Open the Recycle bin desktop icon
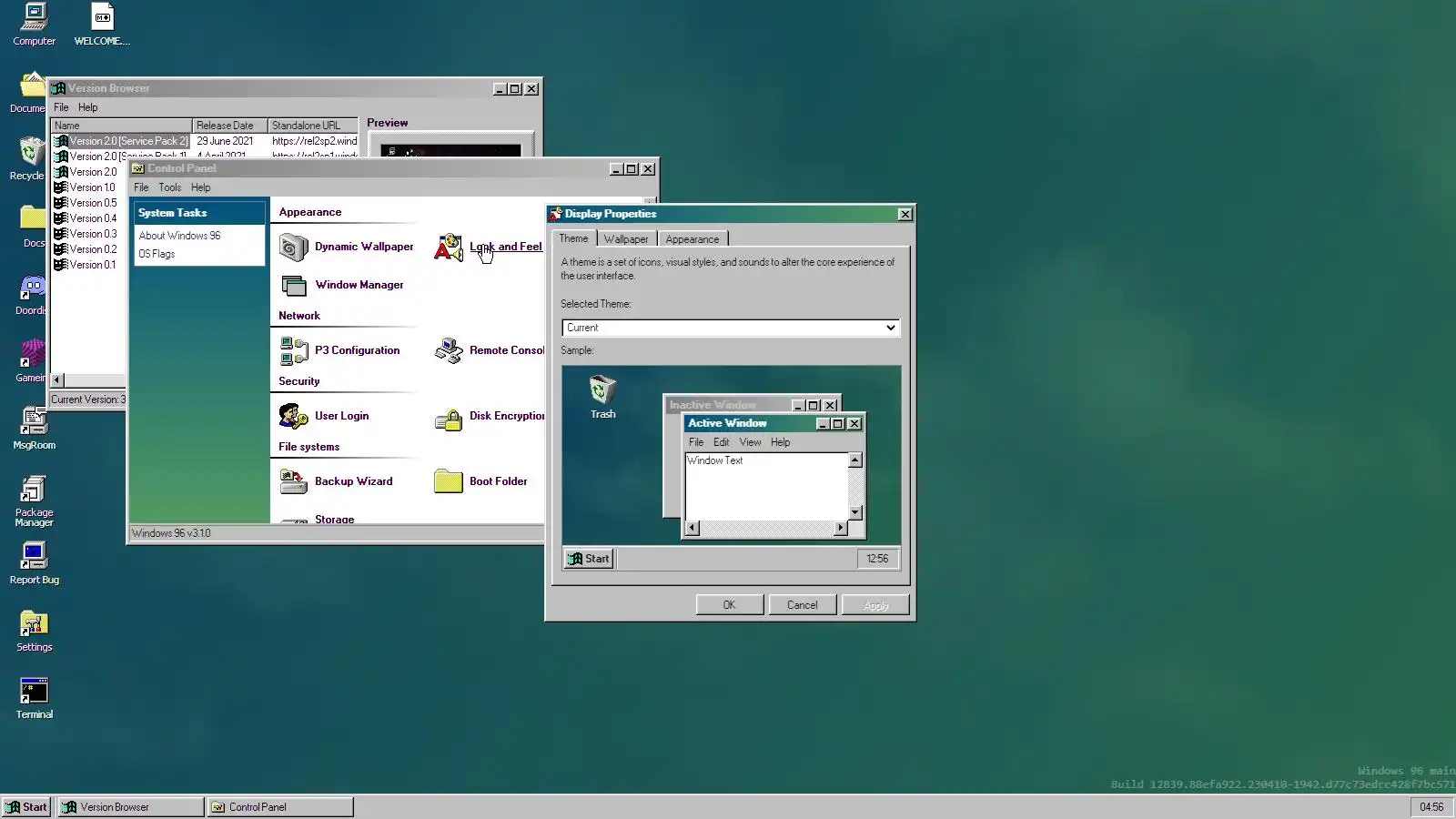1456x819 pixels. click(29, 159)
